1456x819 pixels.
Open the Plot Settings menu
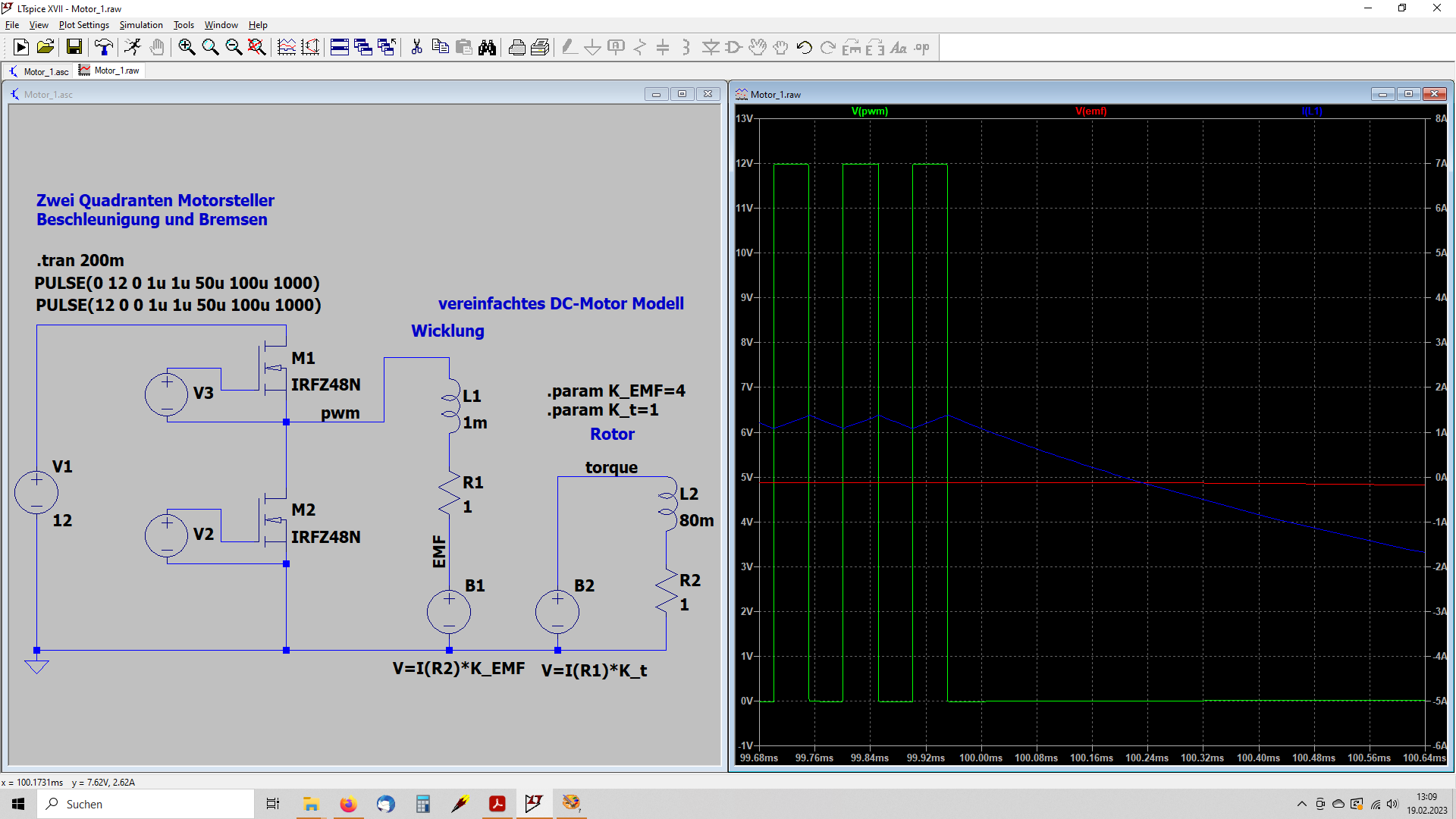pyautogui.click(x=84, y=25)
